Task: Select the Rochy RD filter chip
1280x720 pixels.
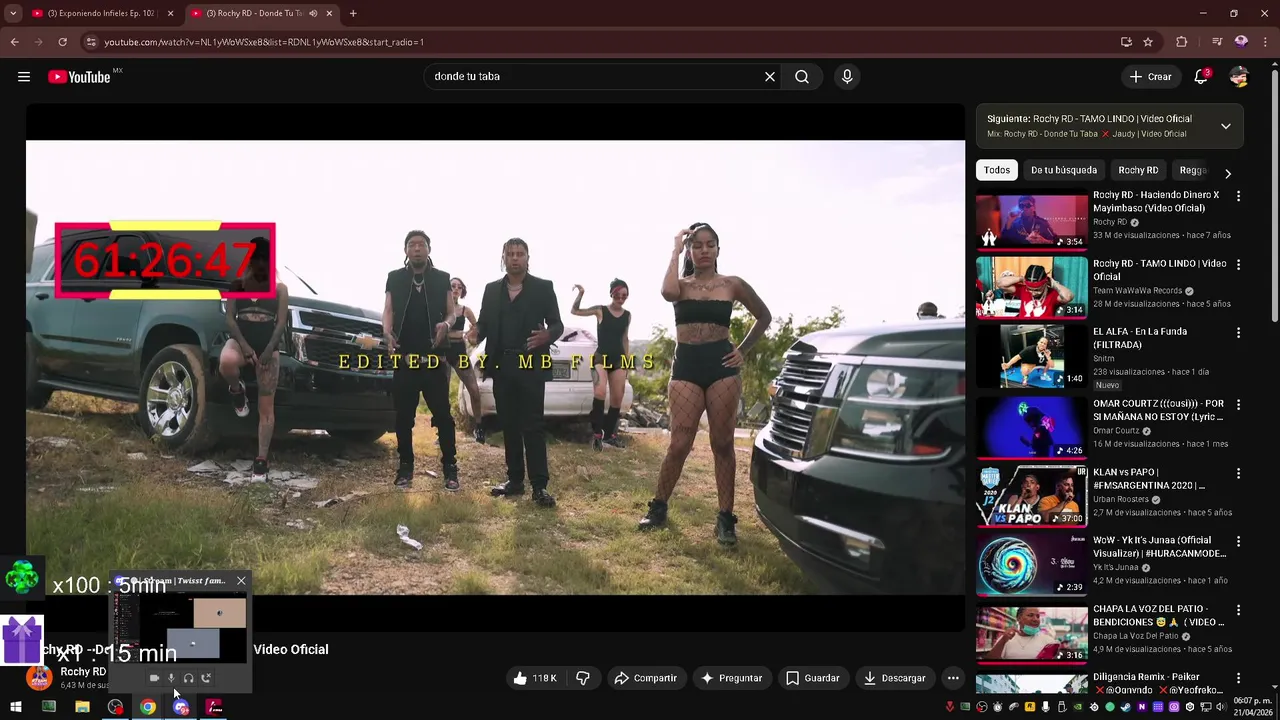Action: tap(1138, 170)
